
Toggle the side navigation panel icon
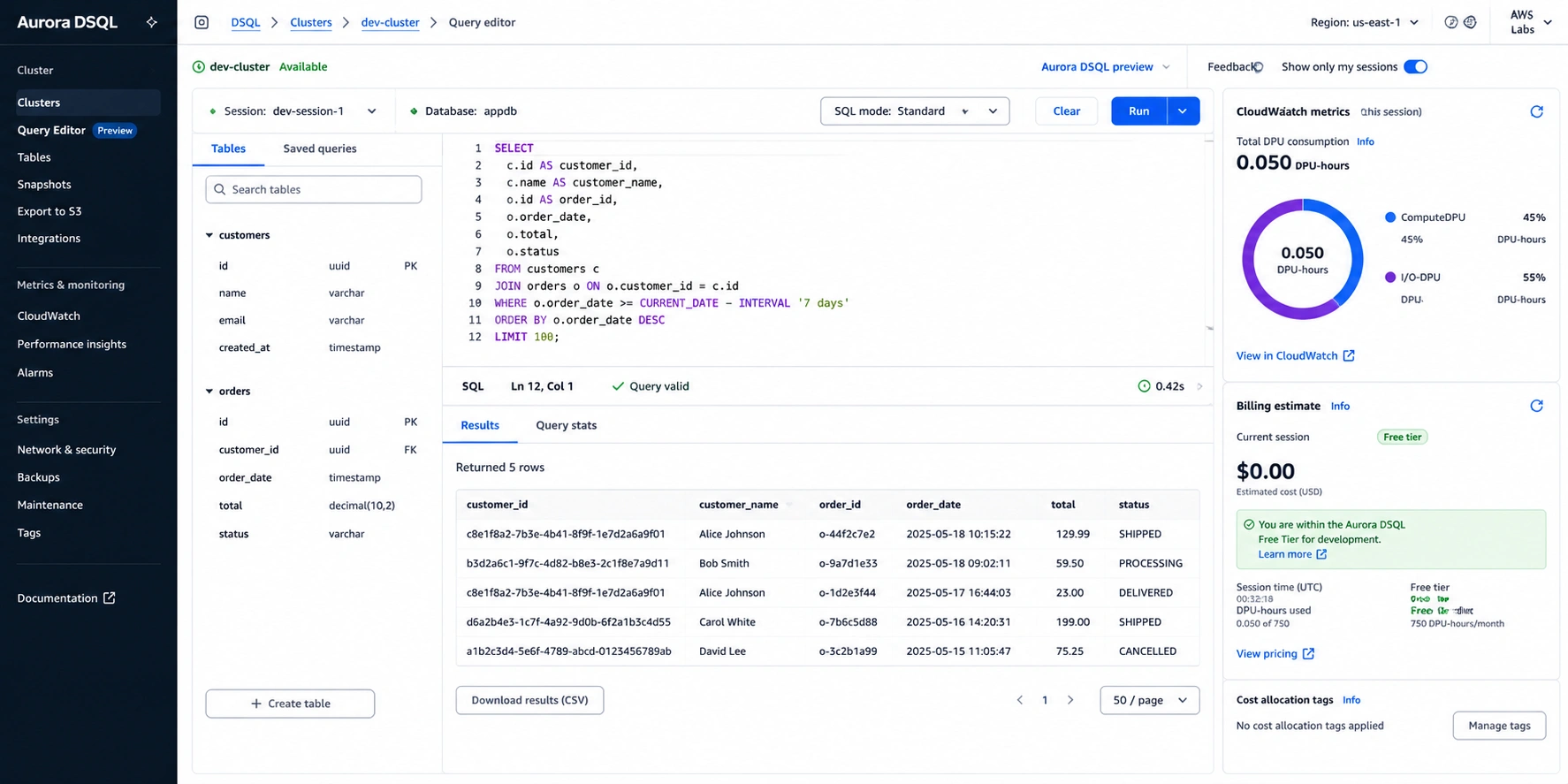tap(202, 22)
